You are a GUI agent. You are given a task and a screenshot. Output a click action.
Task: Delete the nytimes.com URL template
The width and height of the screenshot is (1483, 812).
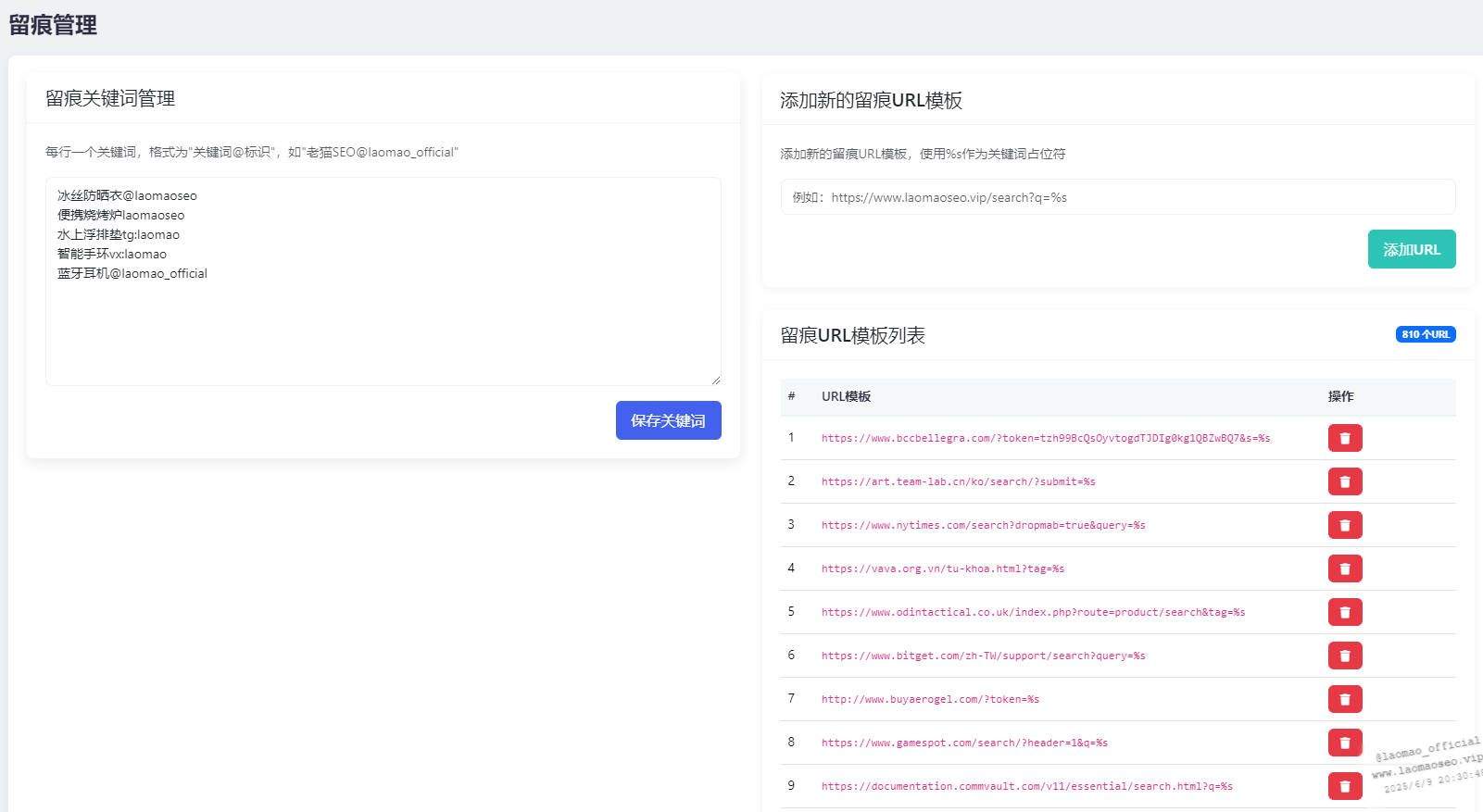1345,525
